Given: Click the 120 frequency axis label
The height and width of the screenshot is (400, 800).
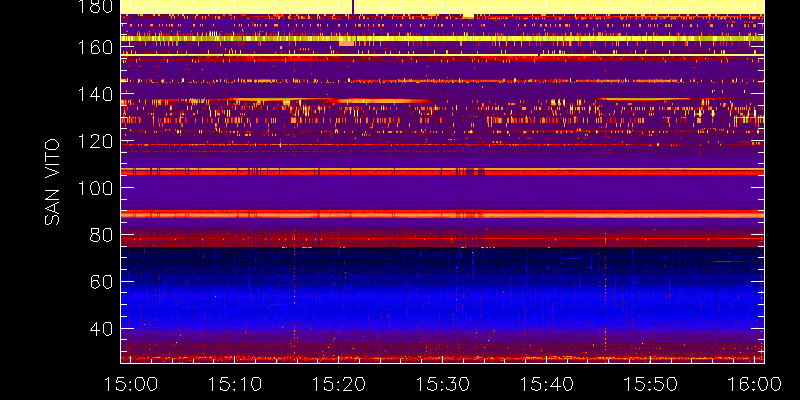Looking at the screenshot, I should (x=95, y=141).
